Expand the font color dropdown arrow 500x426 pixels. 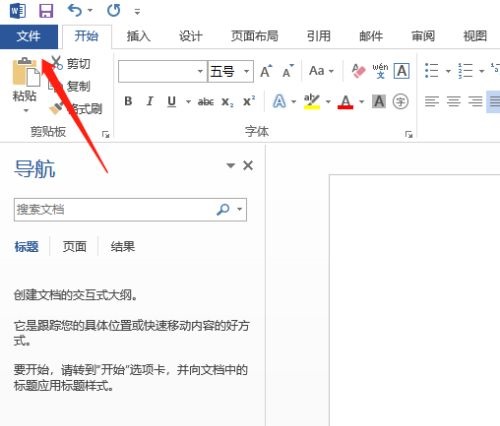coord(362,102)
